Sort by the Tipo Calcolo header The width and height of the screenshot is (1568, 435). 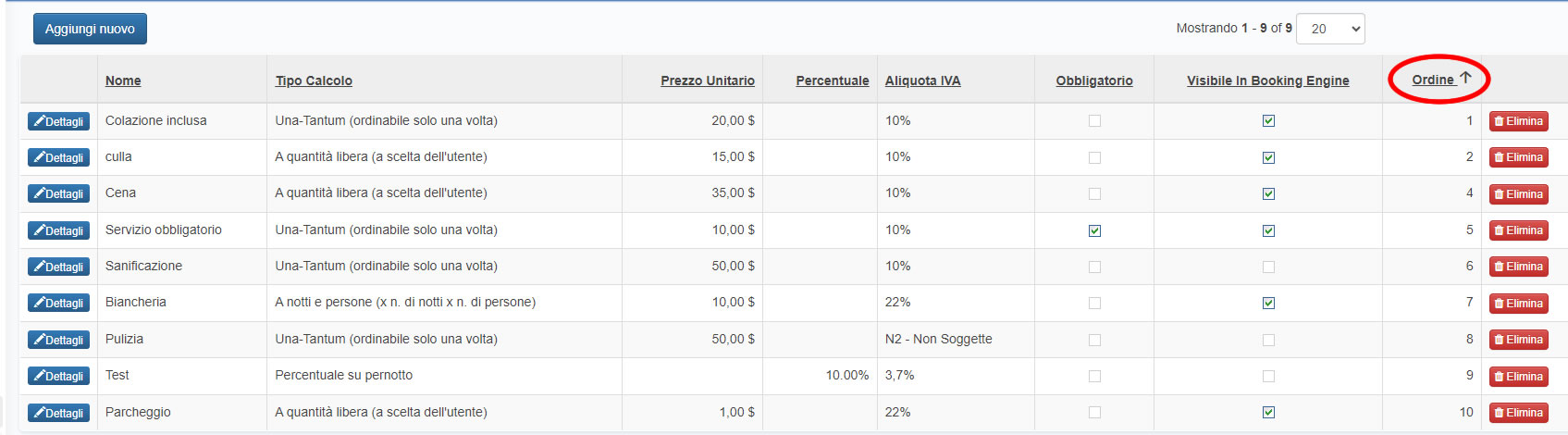click(314, 81)
